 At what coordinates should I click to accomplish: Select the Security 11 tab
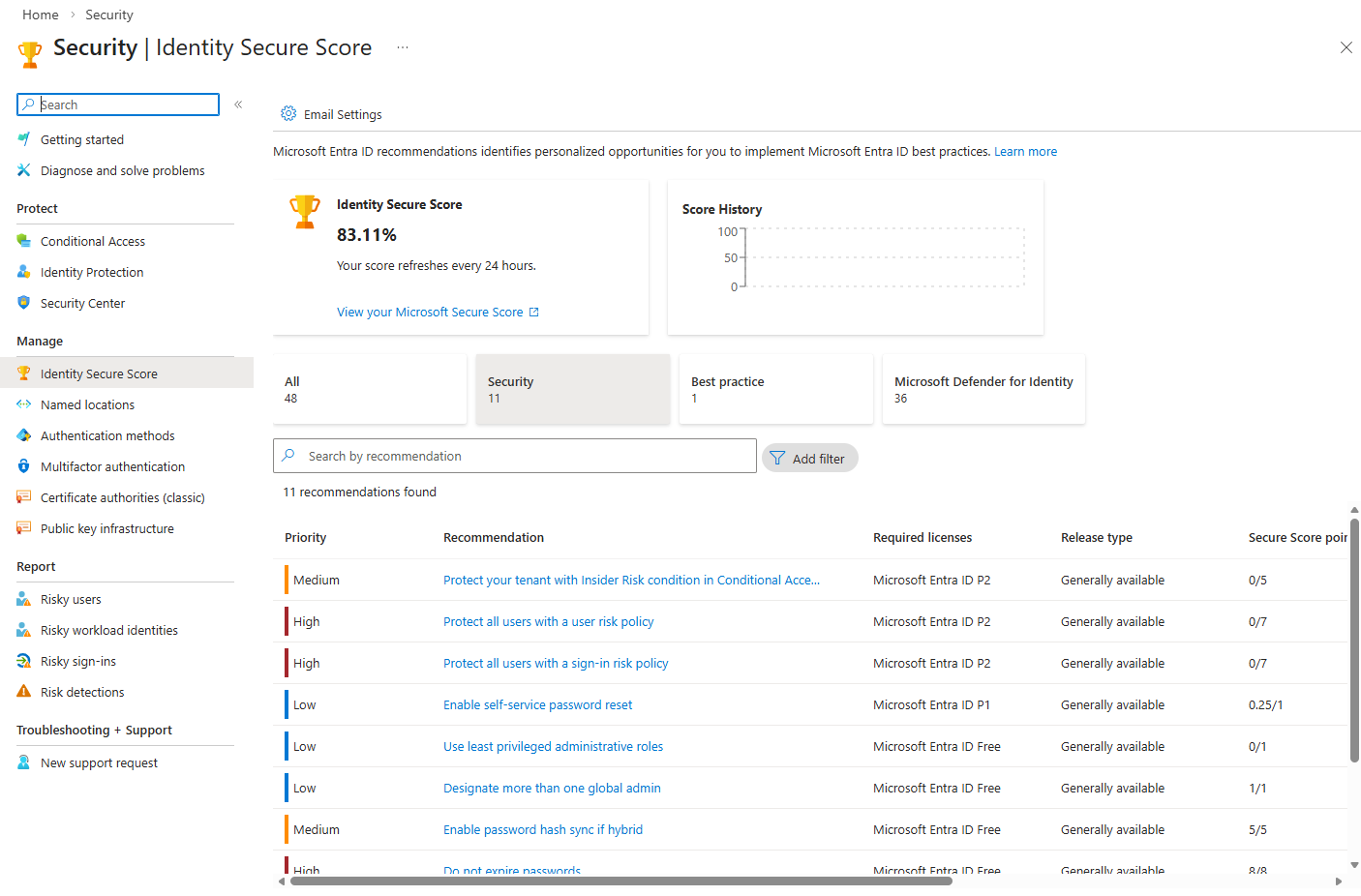[x=573, y=389]
